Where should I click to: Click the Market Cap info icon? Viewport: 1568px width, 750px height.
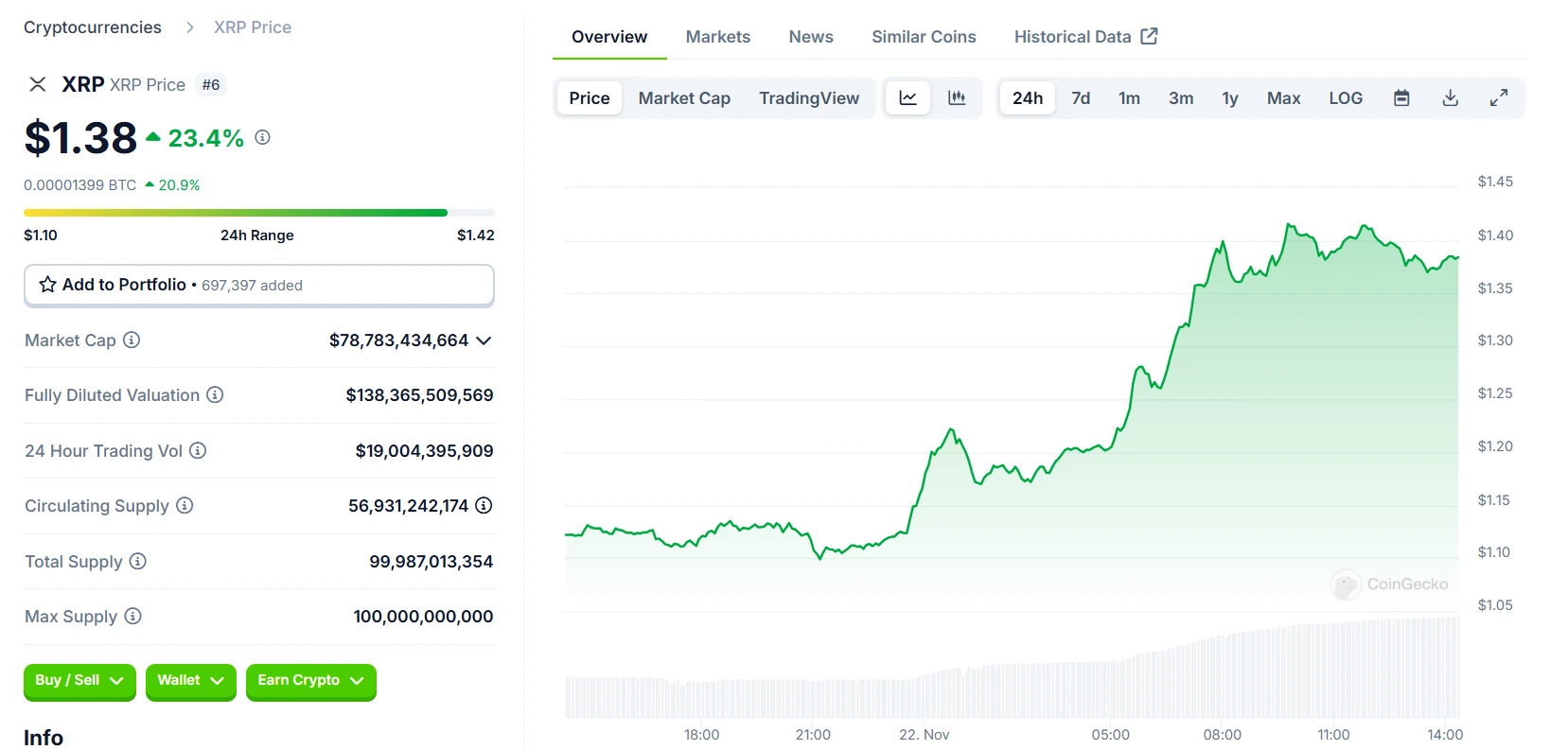coord(132,340)
